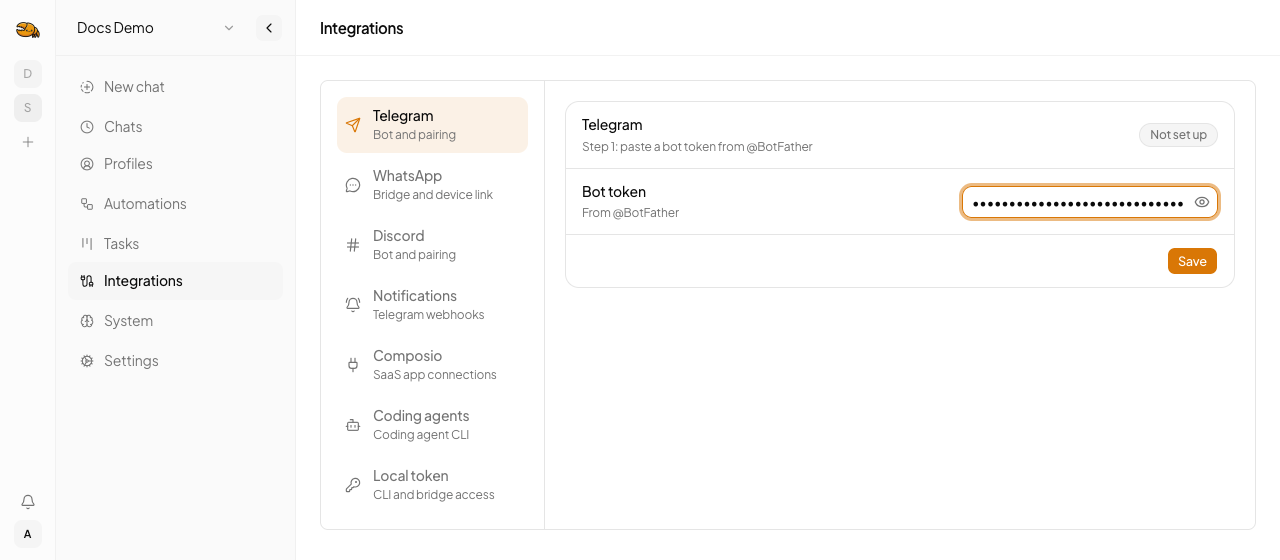Focus the Bot token password field
Screen dimensions: 1280x560
(x=1090, y=202)
